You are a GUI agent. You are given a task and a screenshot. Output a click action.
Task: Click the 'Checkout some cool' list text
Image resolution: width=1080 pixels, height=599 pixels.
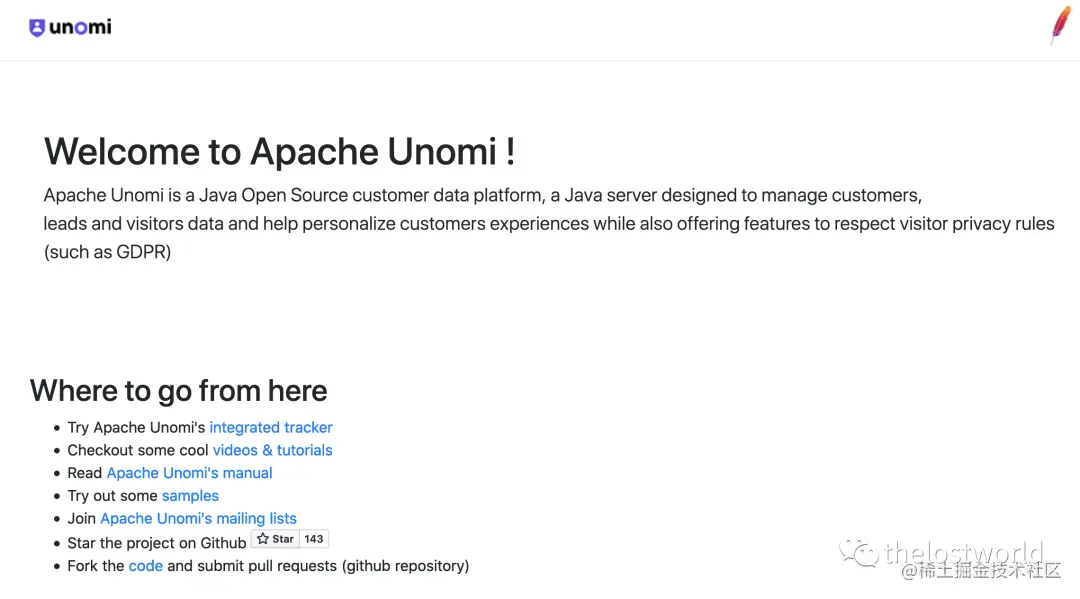[x=138, y=450]
